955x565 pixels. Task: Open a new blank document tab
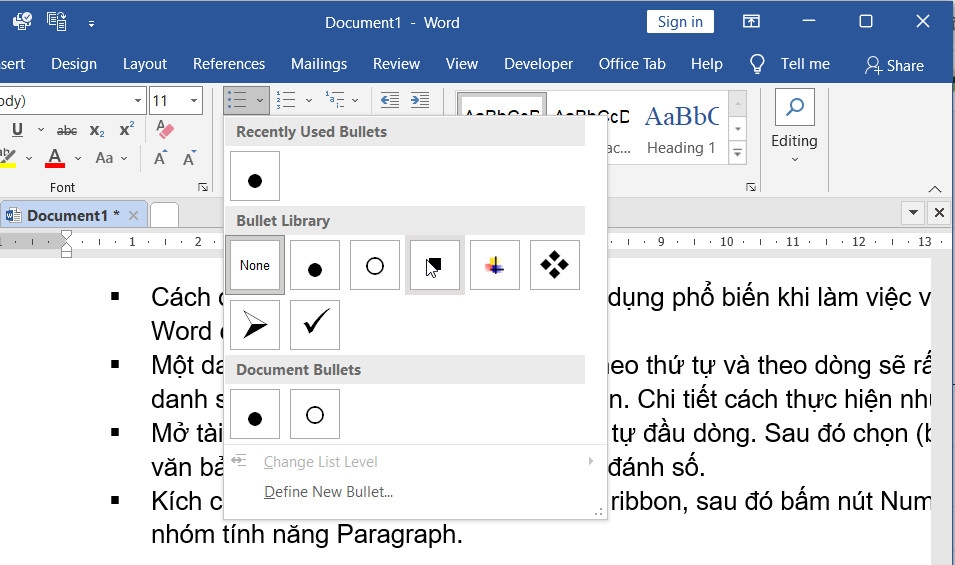point(164,216)
